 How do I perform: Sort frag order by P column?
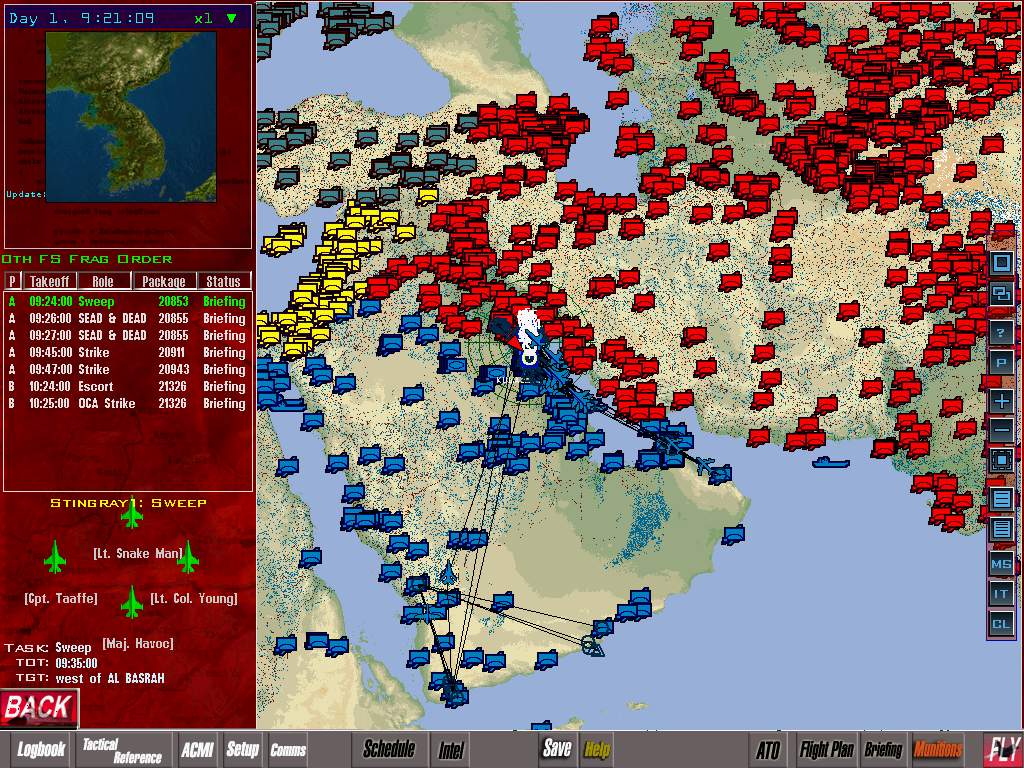click(12, 281)
